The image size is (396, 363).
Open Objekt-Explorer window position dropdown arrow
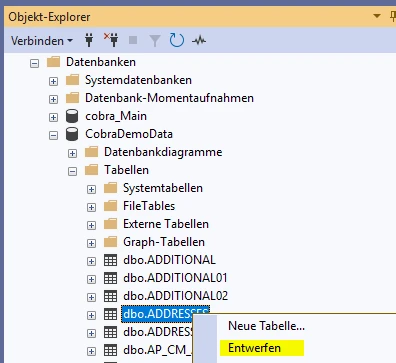point(377,16)
